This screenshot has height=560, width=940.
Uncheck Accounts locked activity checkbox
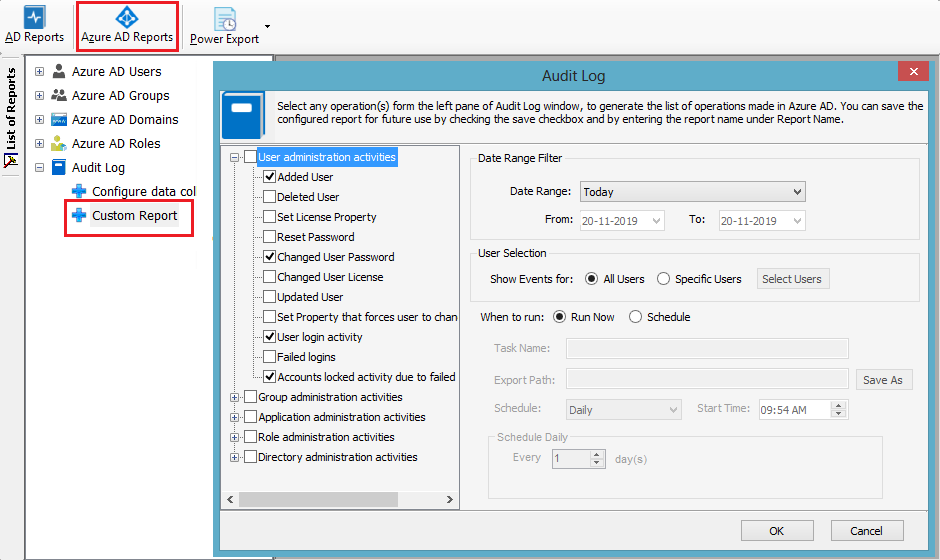tap(270, 377)
